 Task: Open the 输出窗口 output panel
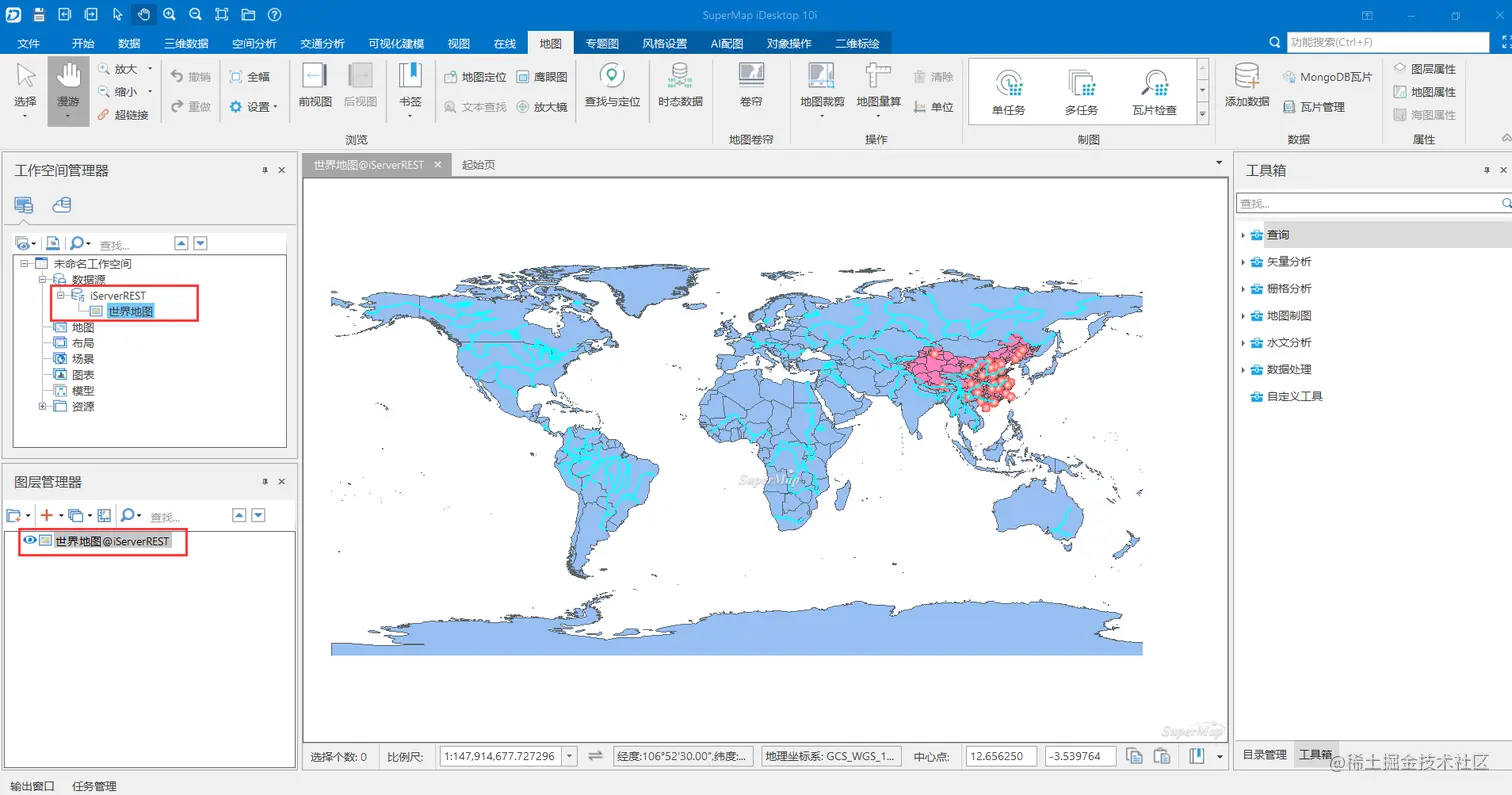click(x=33, y=786)
